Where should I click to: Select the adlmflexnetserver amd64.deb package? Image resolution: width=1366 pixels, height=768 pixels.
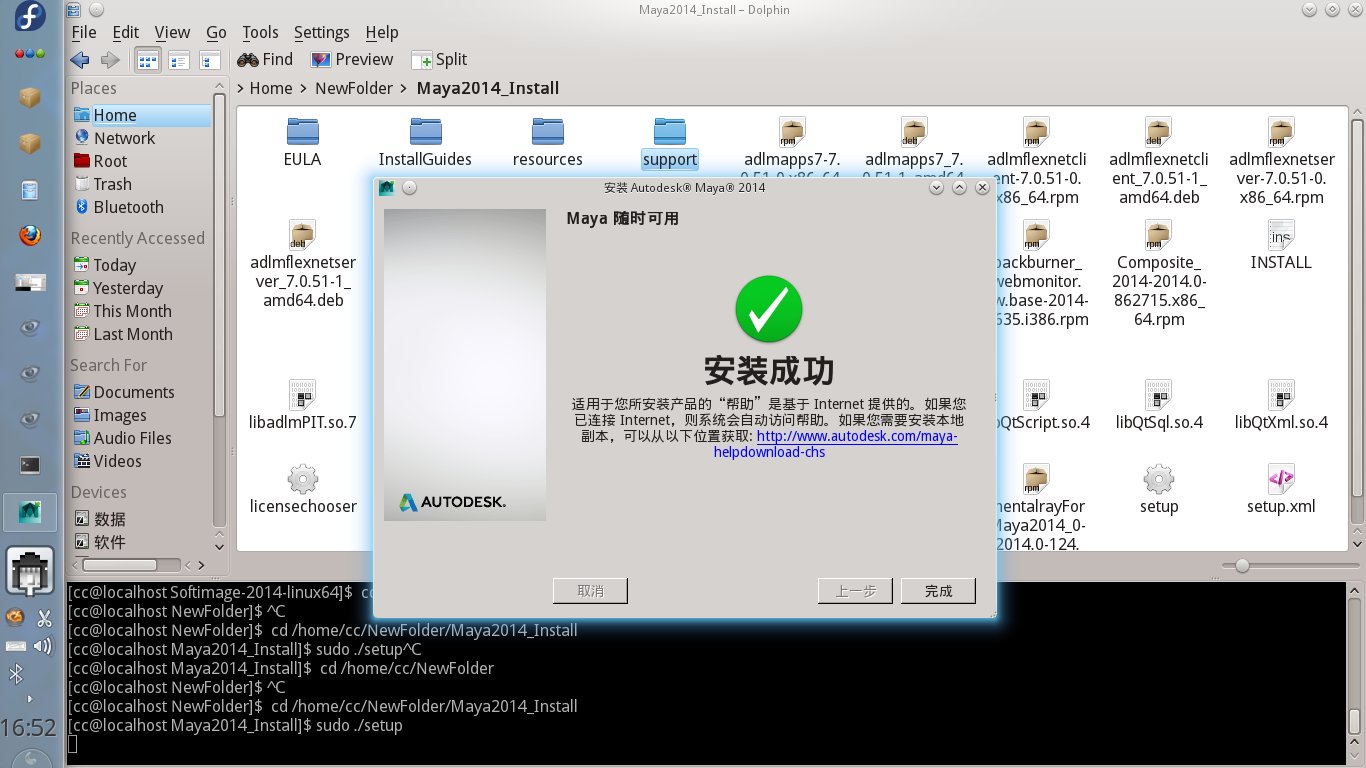[x=303, y=263]
